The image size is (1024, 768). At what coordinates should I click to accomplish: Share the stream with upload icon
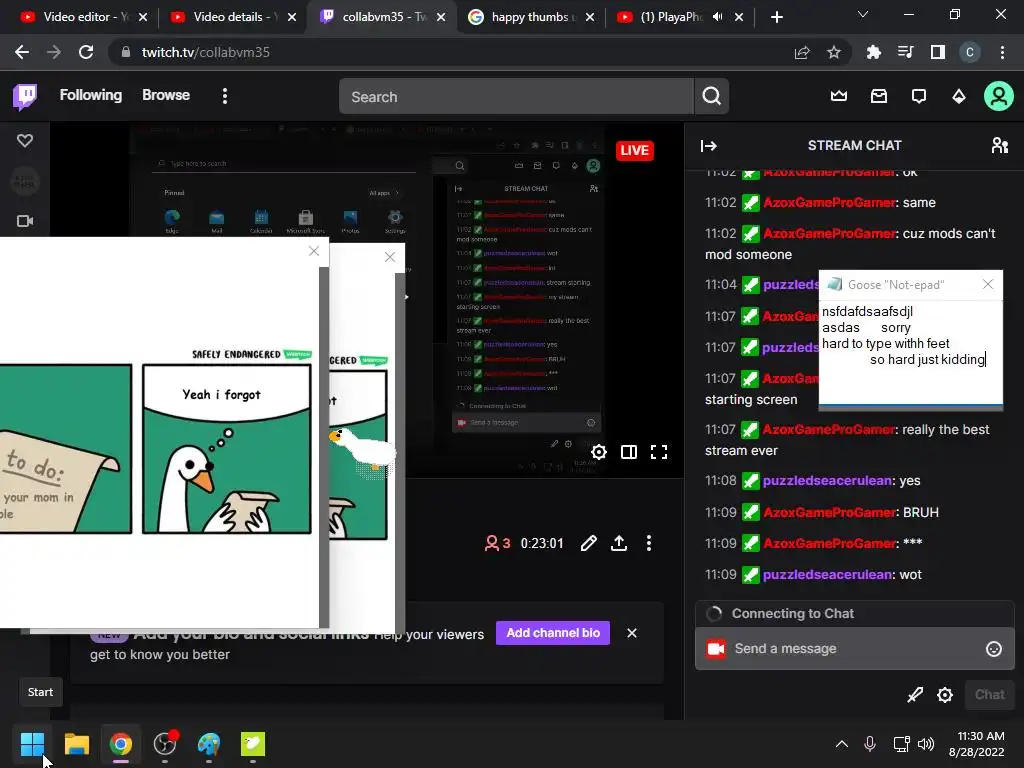tap(618, 543)
